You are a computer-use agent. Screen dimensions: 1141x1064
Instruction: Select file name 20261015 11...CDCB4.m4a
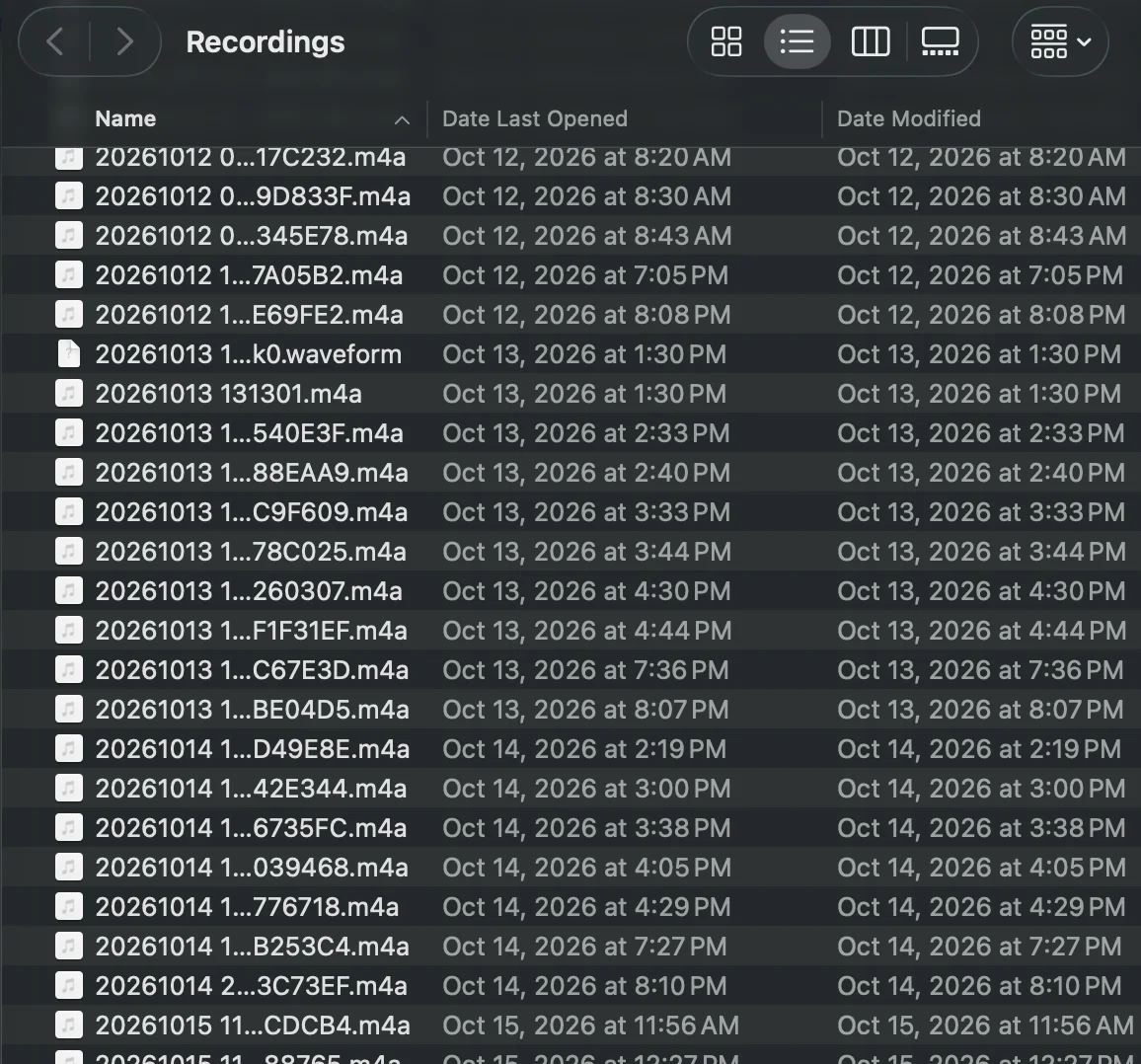[x=254, y=1026]
